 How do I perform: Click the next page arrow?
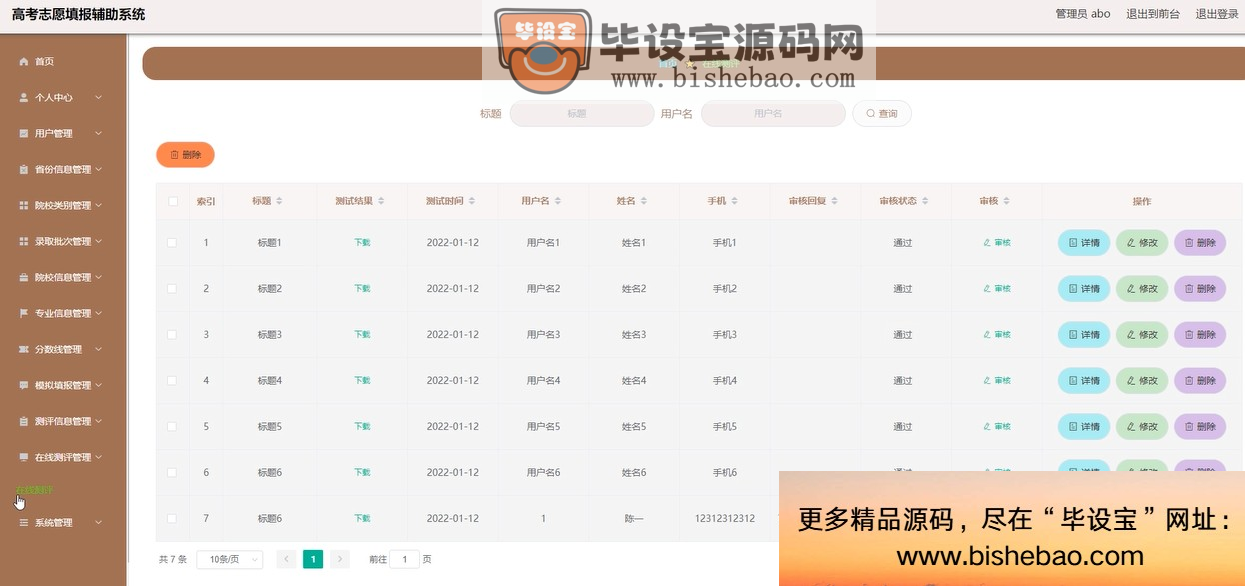[340, 560]
